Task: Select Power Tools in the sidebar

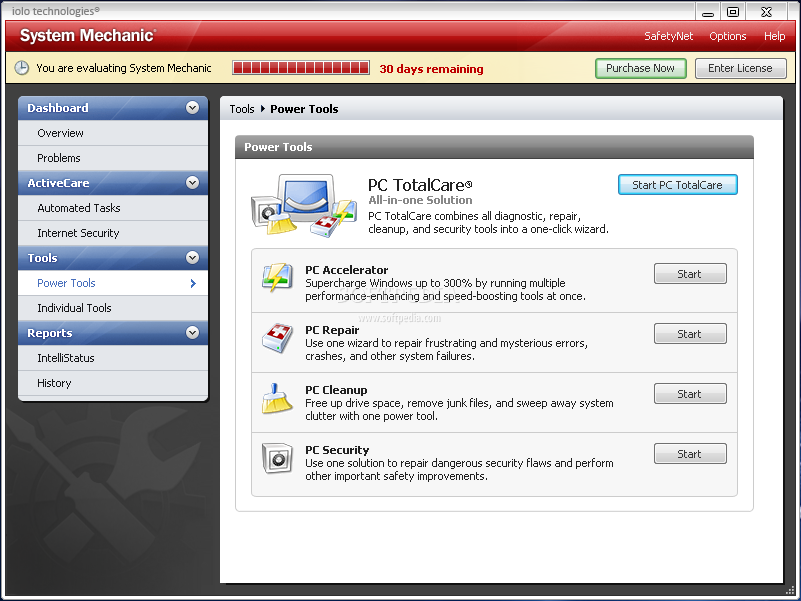Action: (113, 283)
